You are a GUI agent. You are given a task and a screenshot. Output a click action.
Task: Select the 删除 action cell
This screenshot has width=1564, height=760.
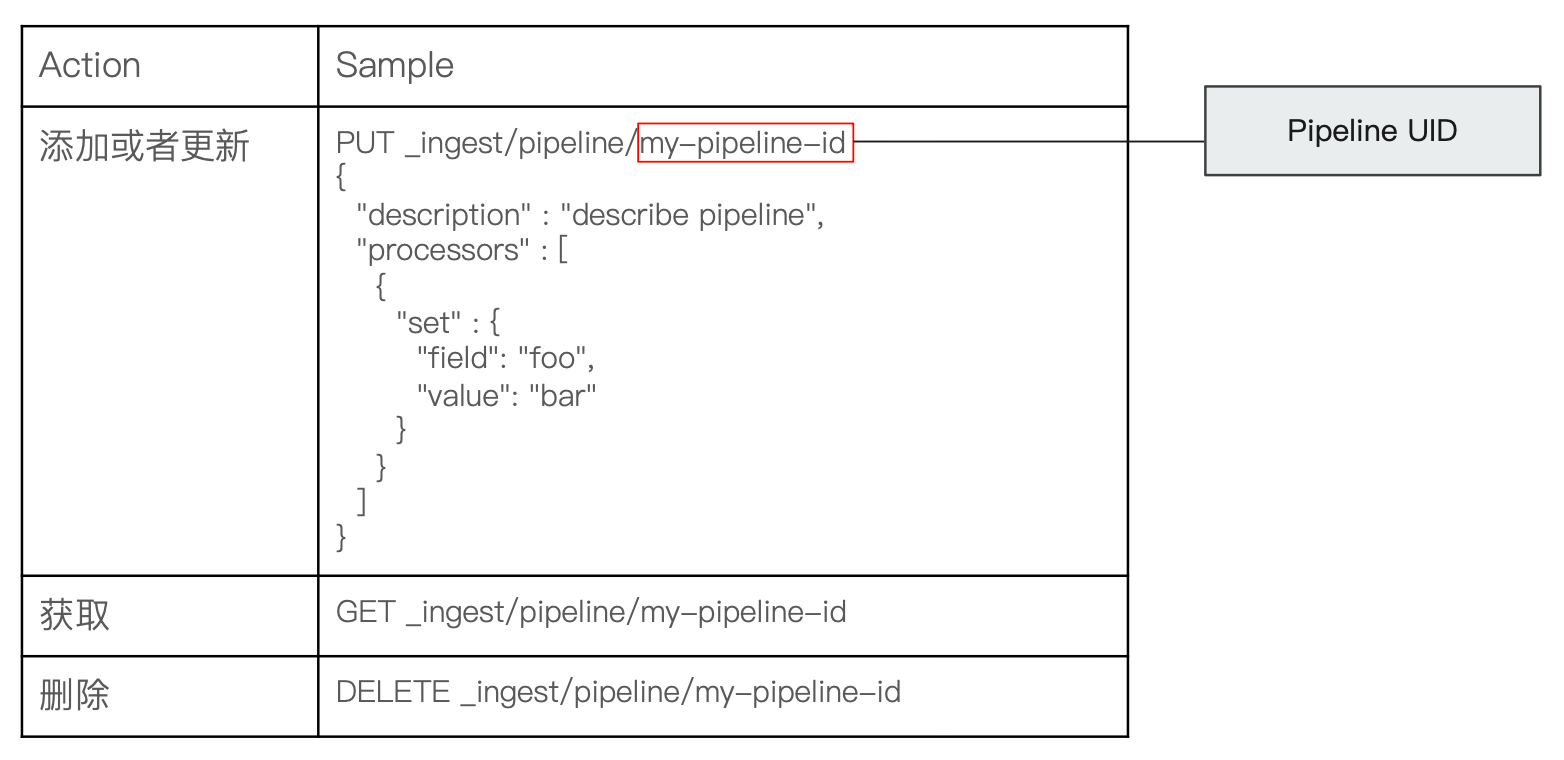[75, 695]
